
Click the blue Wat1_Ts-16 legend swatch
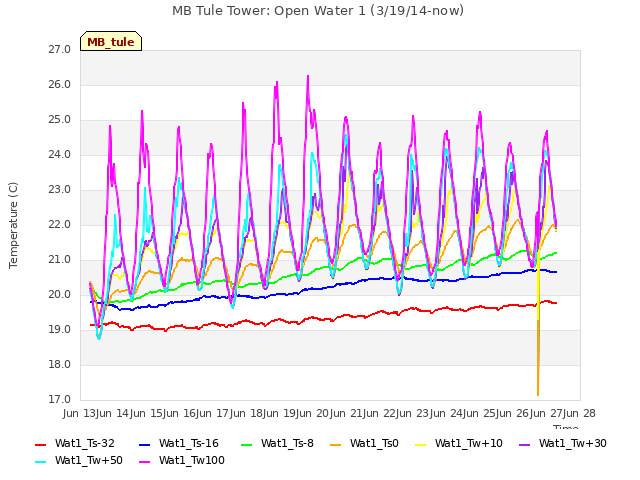pos(144,444)
